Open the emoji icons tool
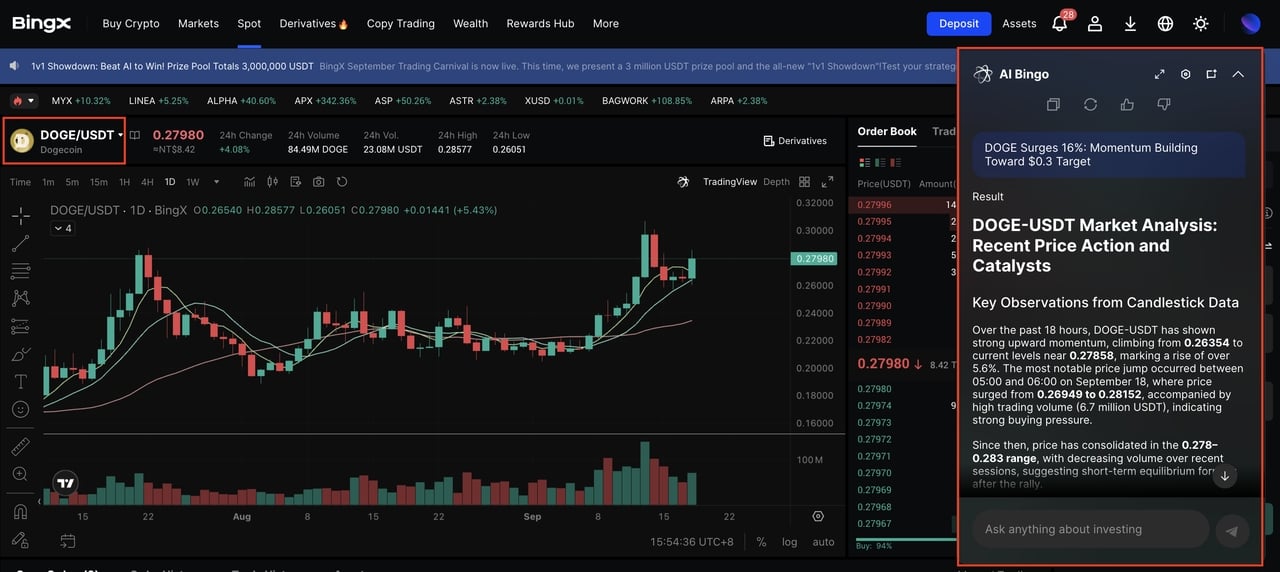 (20, 409)
